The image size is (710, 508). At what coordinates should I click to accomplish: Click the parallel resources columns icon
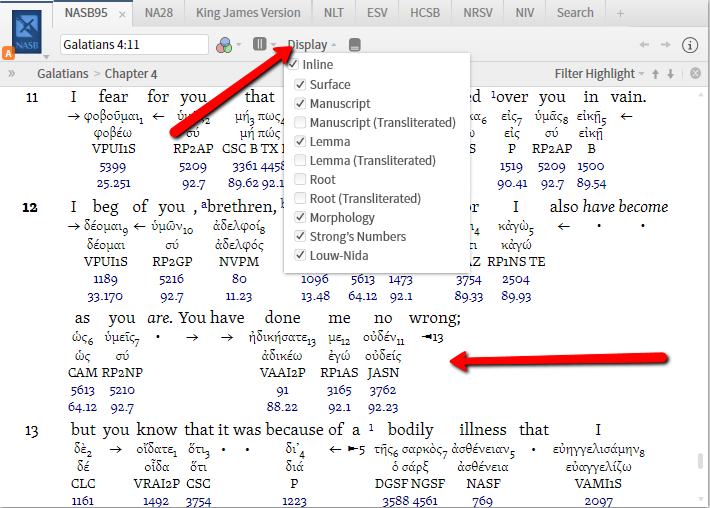tap(259, 44)
